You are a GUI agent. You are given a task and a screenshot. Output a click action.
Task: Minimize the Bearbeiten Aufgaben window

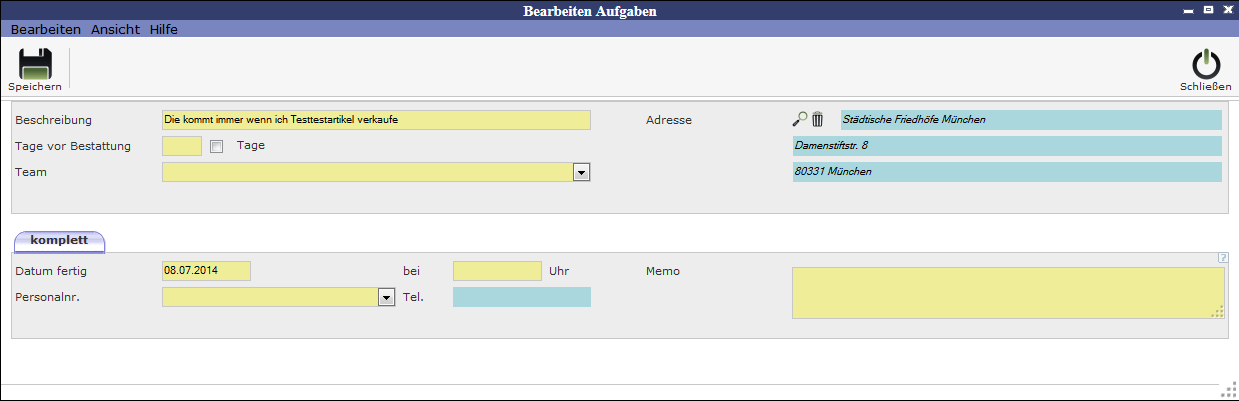(x=1189, y=9)
